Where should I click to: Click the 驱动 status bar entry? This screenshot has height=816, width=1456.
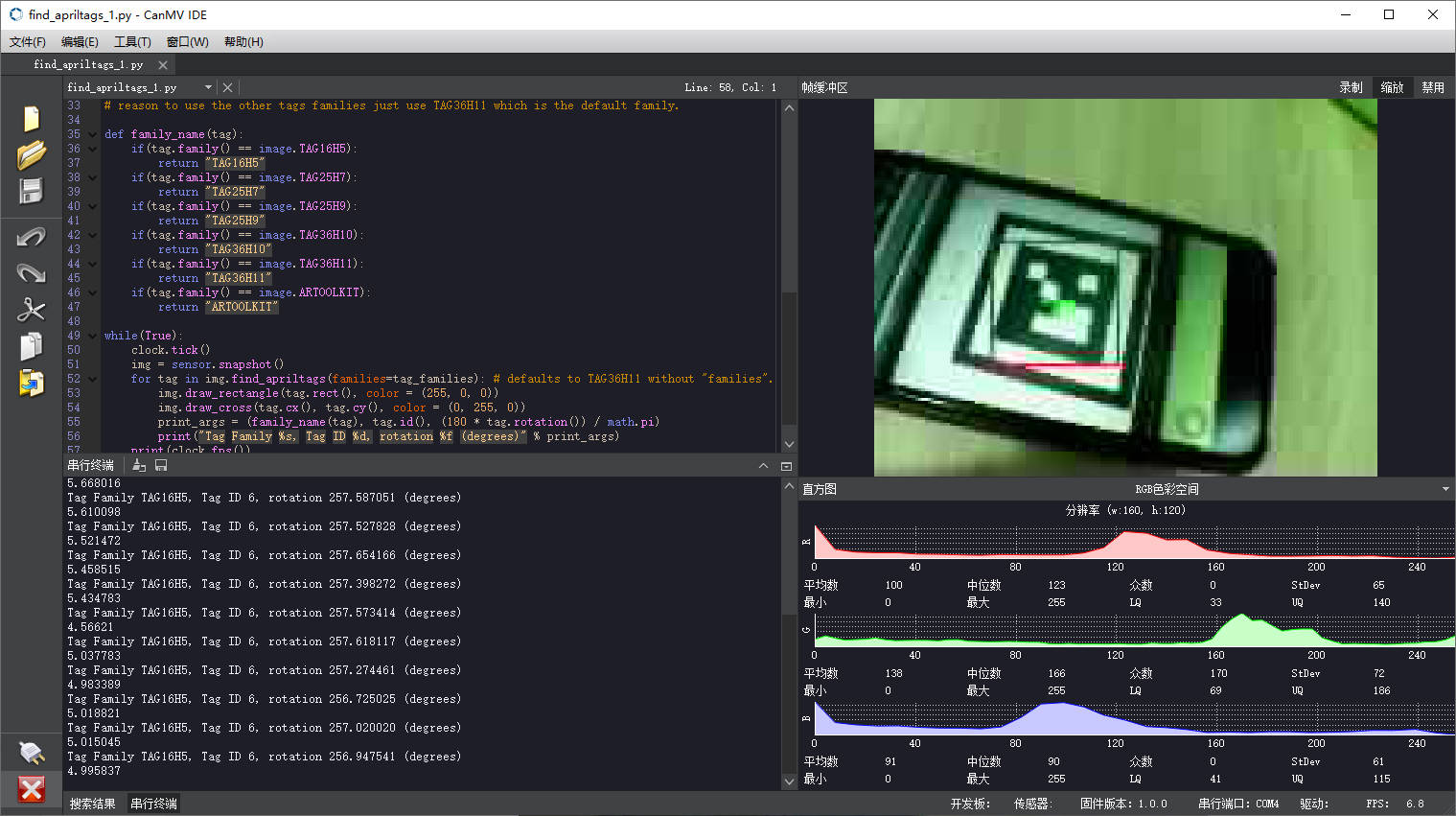tap(1314, 804)
